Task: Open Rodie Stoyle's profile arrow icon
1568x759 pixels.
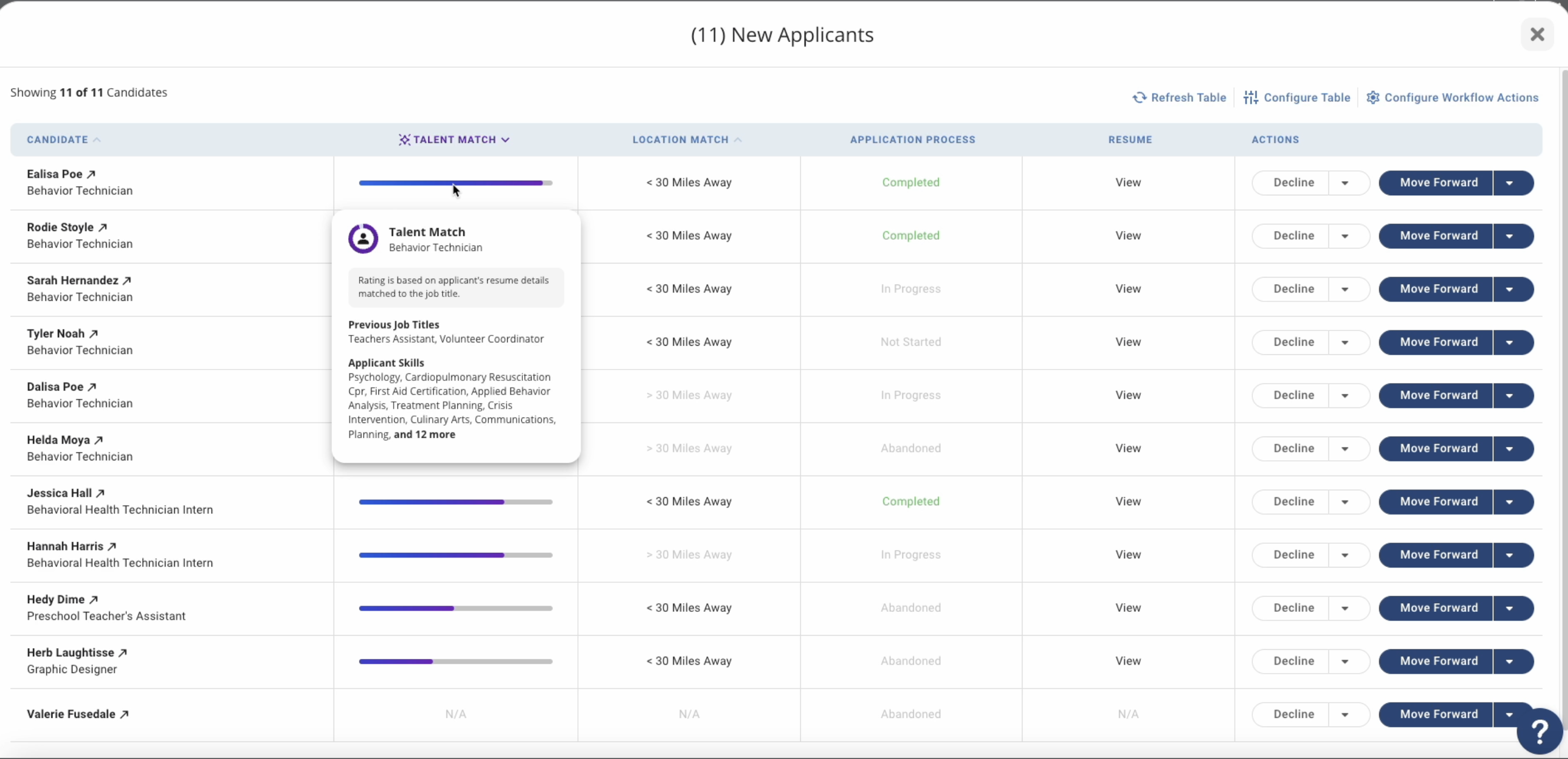Action: (102, 227)
